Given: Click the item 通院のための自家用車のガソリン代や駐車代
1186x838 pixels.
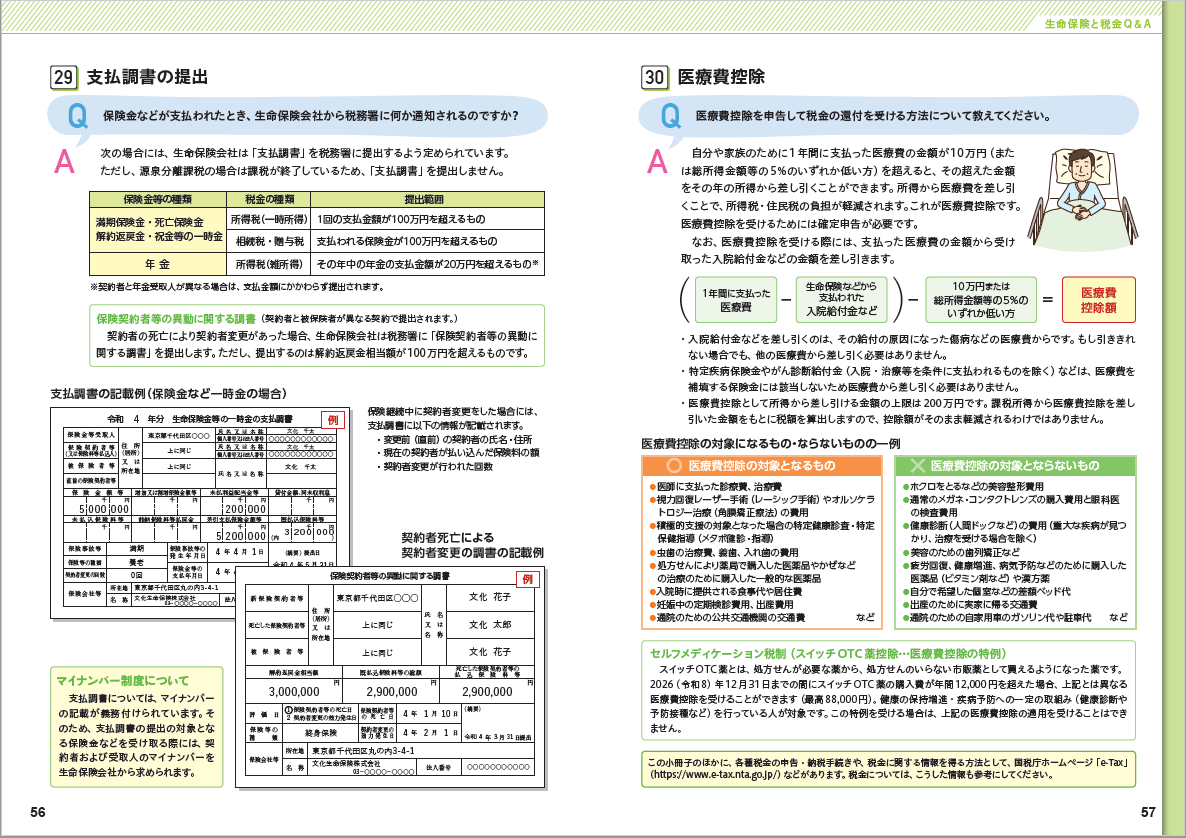Looking at the screenshot, I should click(x=997, y=618).
